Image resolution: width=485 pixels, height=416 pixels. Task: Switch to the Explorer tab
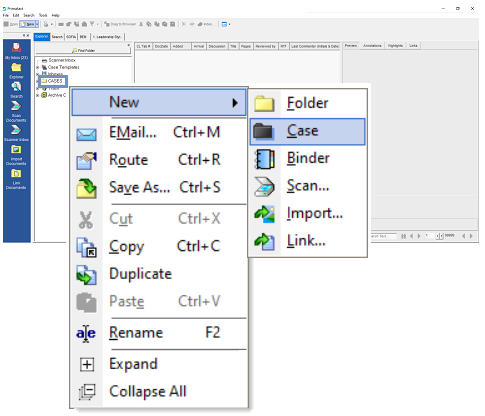[x=42, y=37]
